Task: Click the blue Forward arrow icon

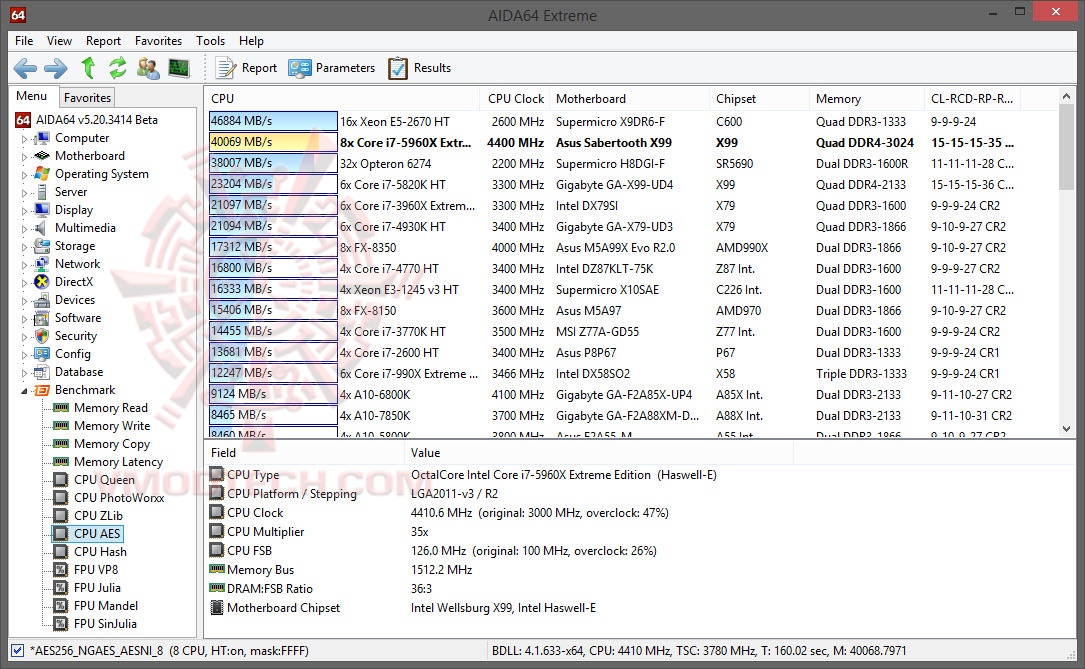Action: tap(55, 68)
